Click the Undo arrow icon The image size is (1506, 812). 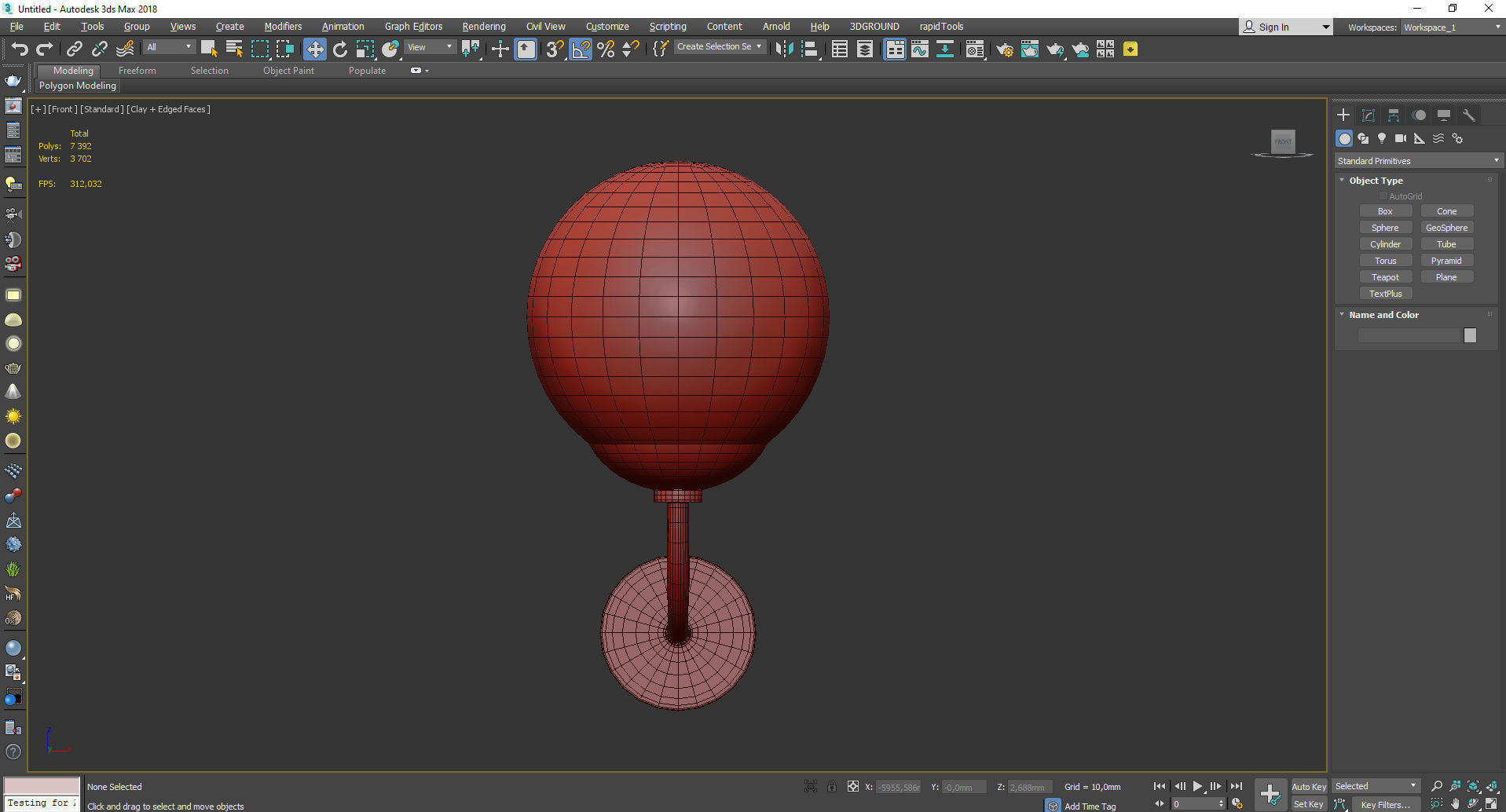click(19, 49)
